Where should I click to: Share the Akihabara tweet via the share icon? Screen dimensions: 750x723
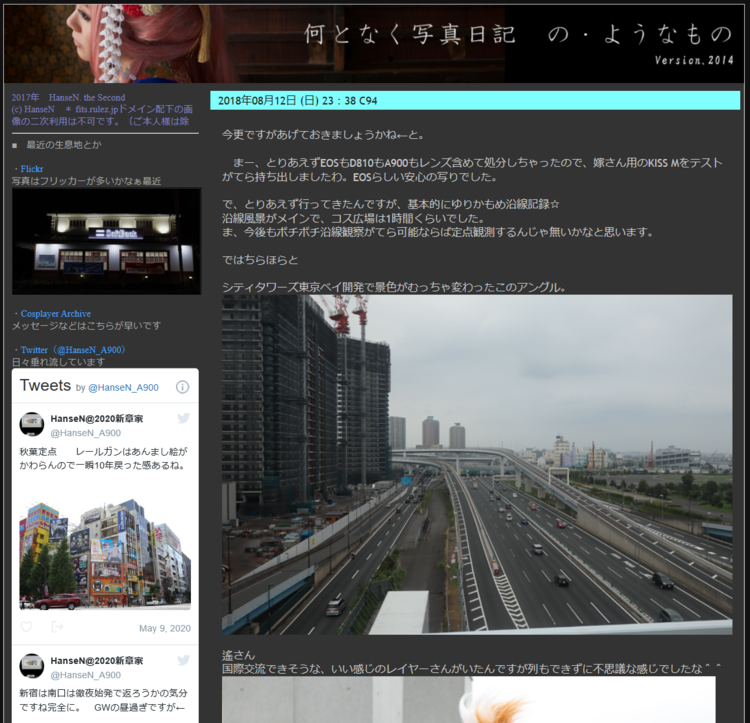click(x=57, y=627)
